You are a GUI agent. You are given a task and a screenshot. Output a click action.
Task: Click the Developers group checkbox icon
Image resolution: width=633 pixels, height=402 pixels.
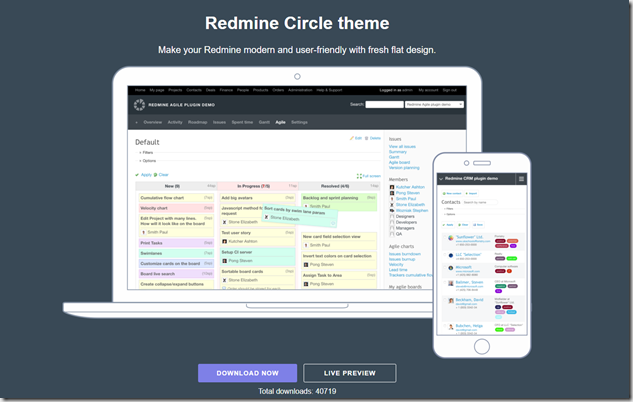tap(392, 222)
